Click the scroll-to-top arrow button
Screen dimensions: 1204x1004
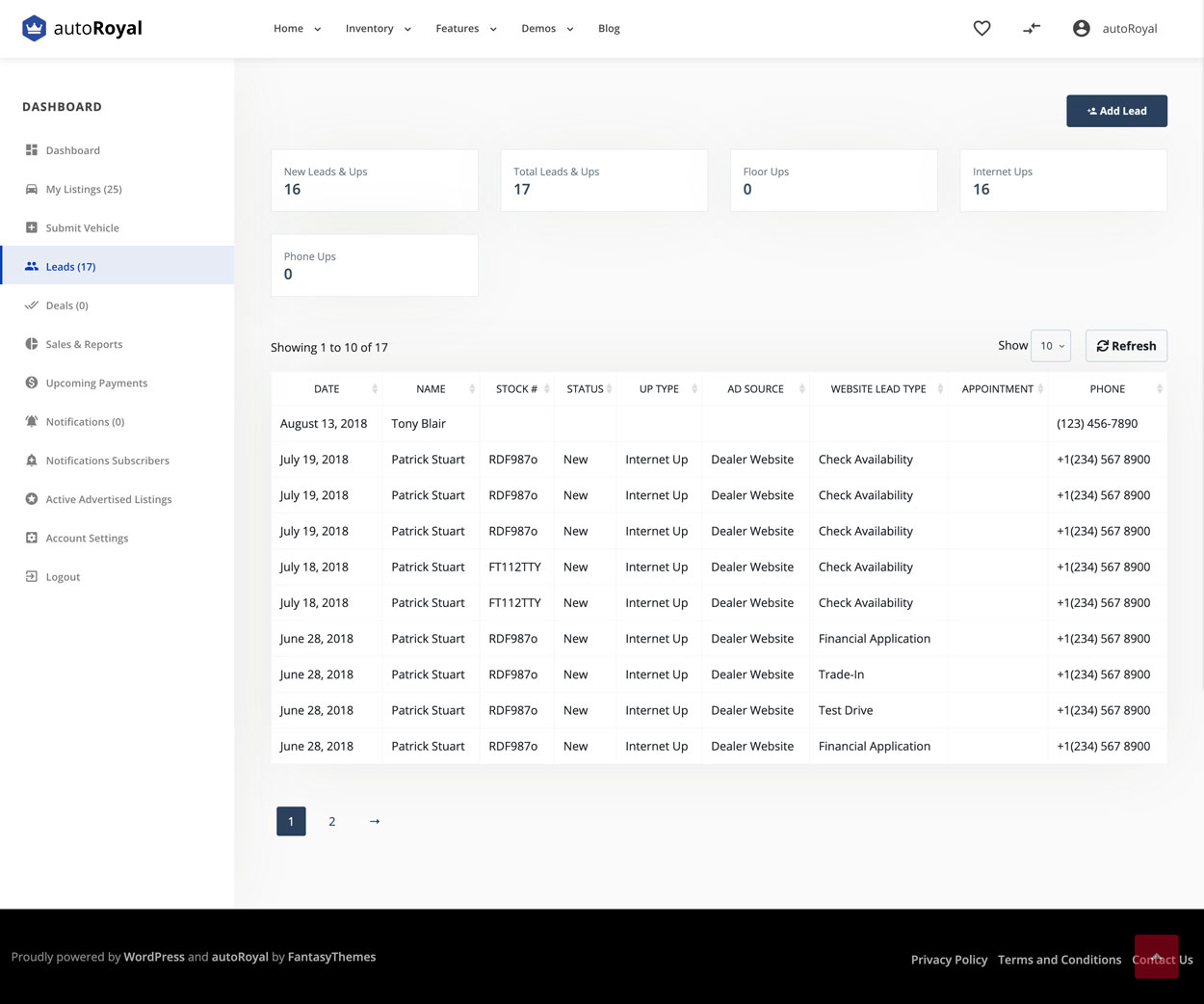(x=1156, y=956)
